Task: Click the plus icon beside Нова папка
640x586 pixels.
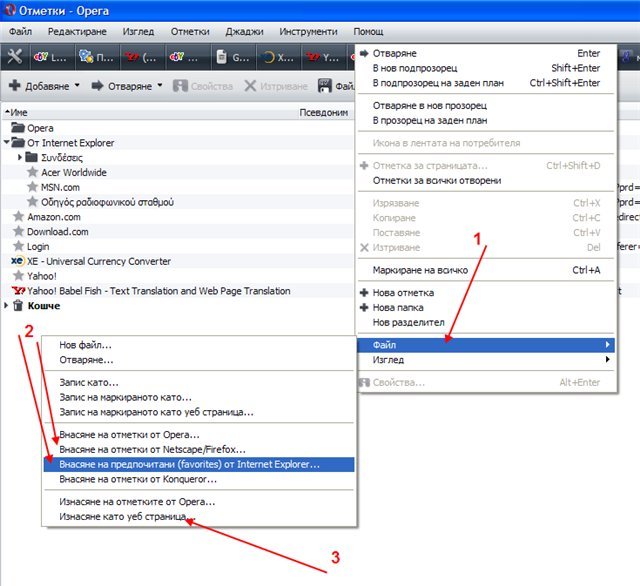Action: point(364,307)
